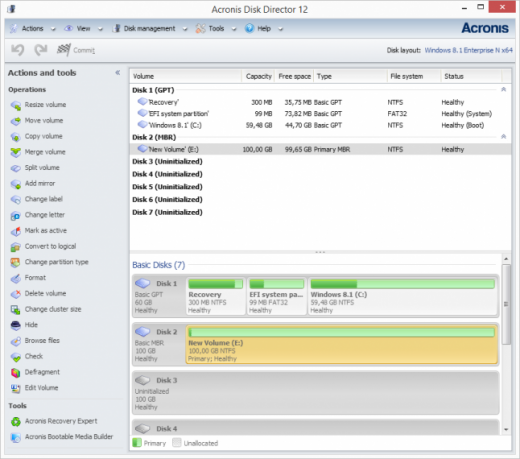This screenshot has height=459, width=520.
Task: Click the Check volume icon
Action: point(16,357)
